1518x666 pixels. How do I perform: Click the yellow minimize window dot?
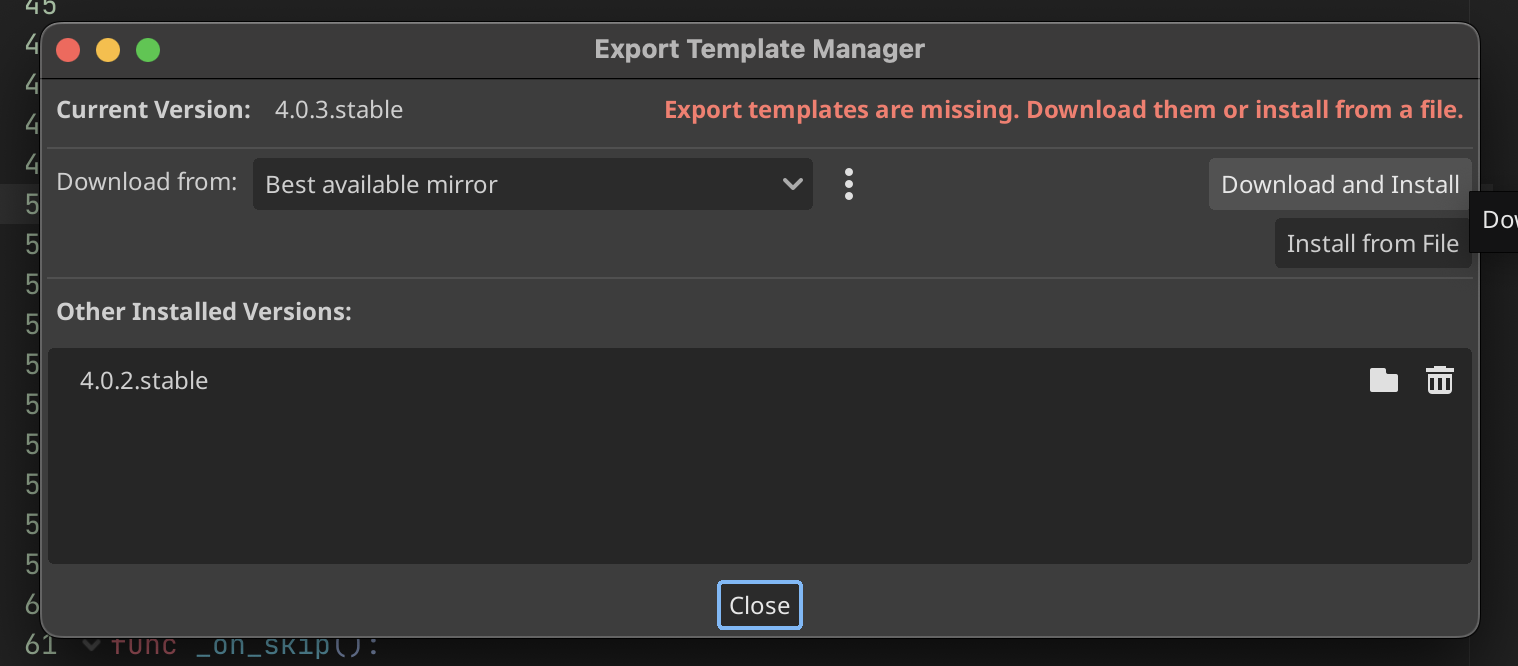coord(108,49)
